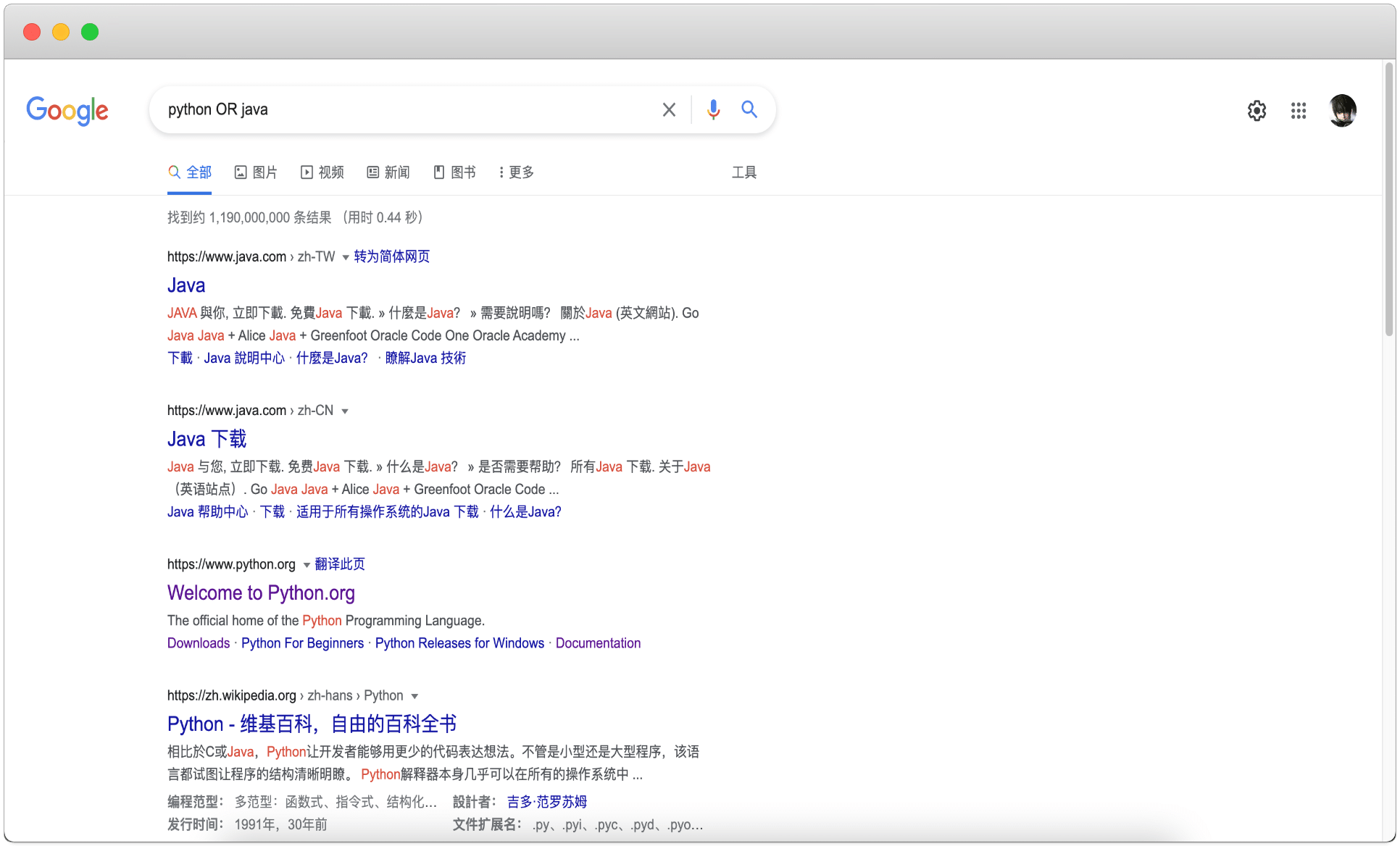Switch to the 新闻 news tab
This screenshot has height=846, width=1400.
tap(388, 172)
